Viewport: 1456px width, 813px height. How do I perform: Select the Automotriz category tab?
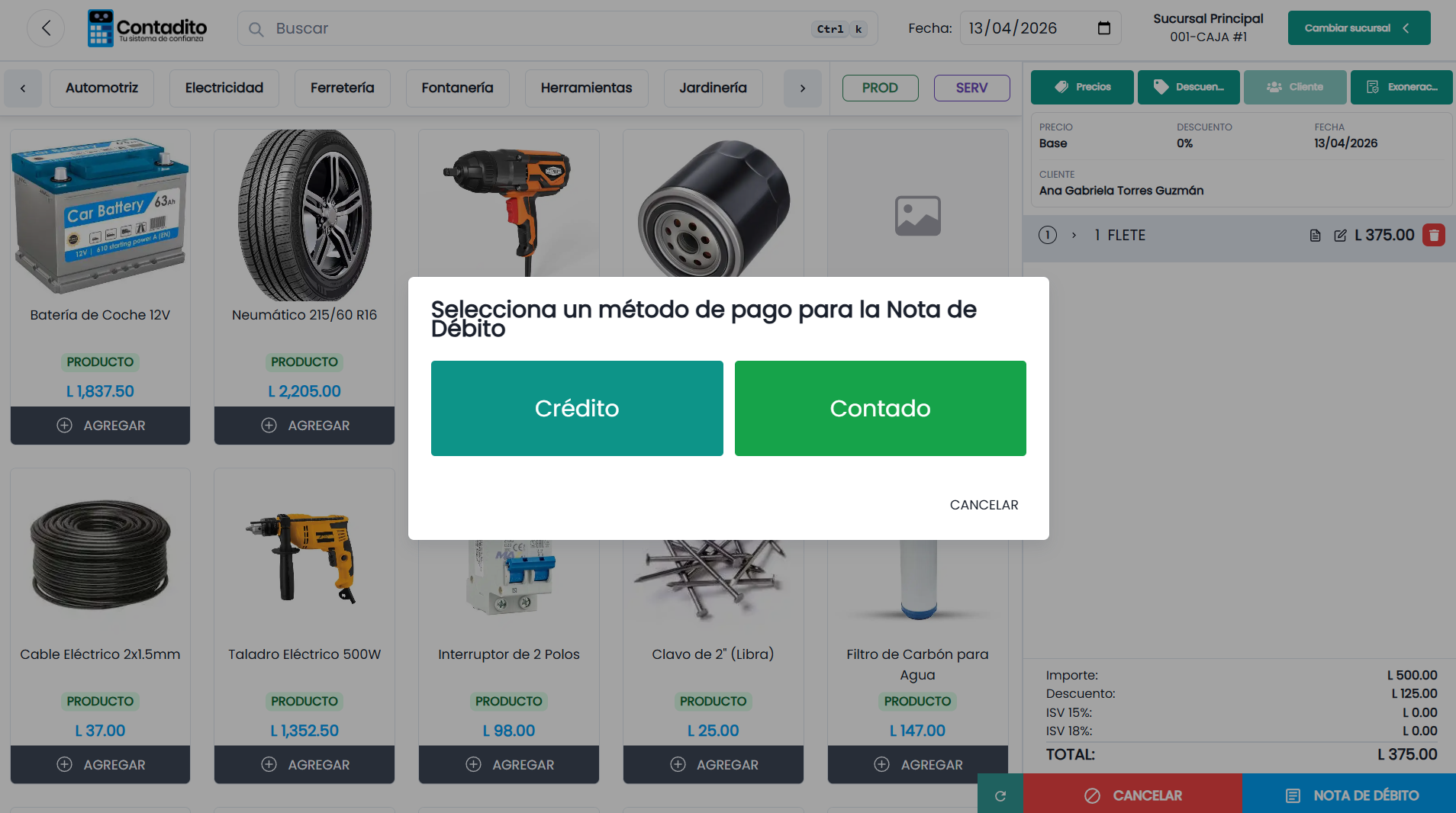tap(101, 88)
